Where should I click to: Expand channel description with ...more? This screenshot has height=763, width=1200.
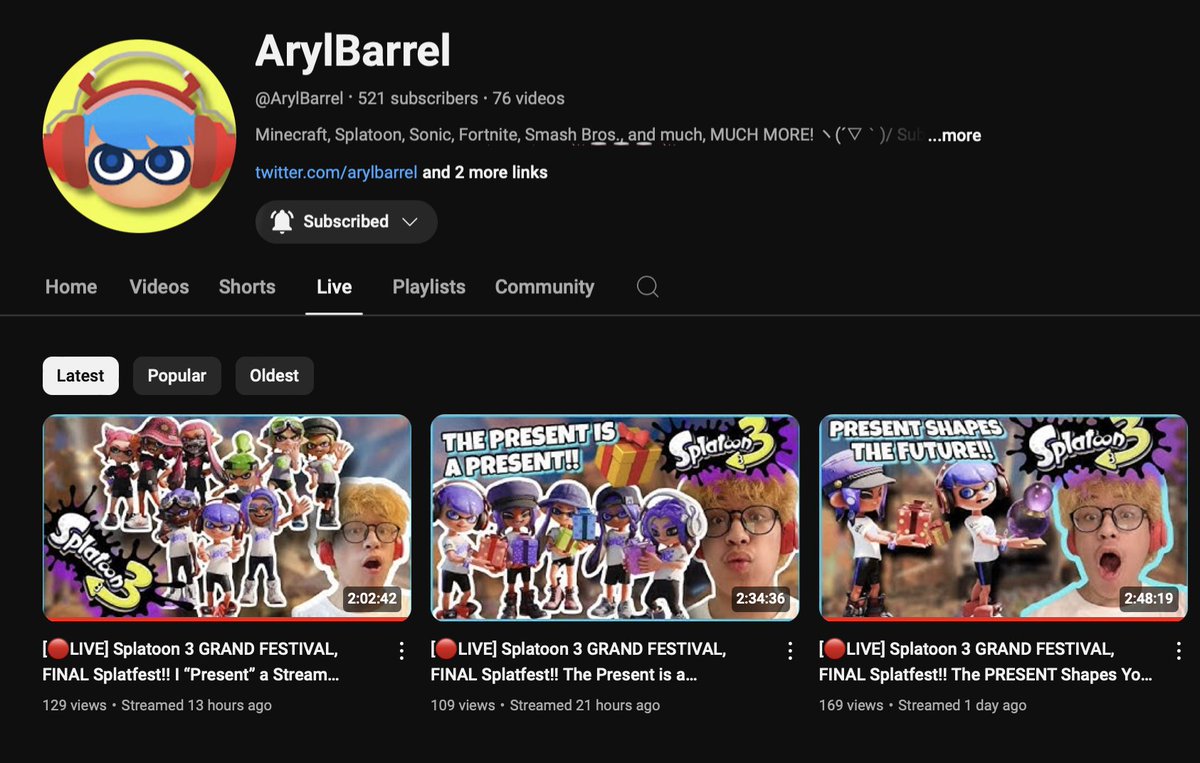(x=954, y=135)
